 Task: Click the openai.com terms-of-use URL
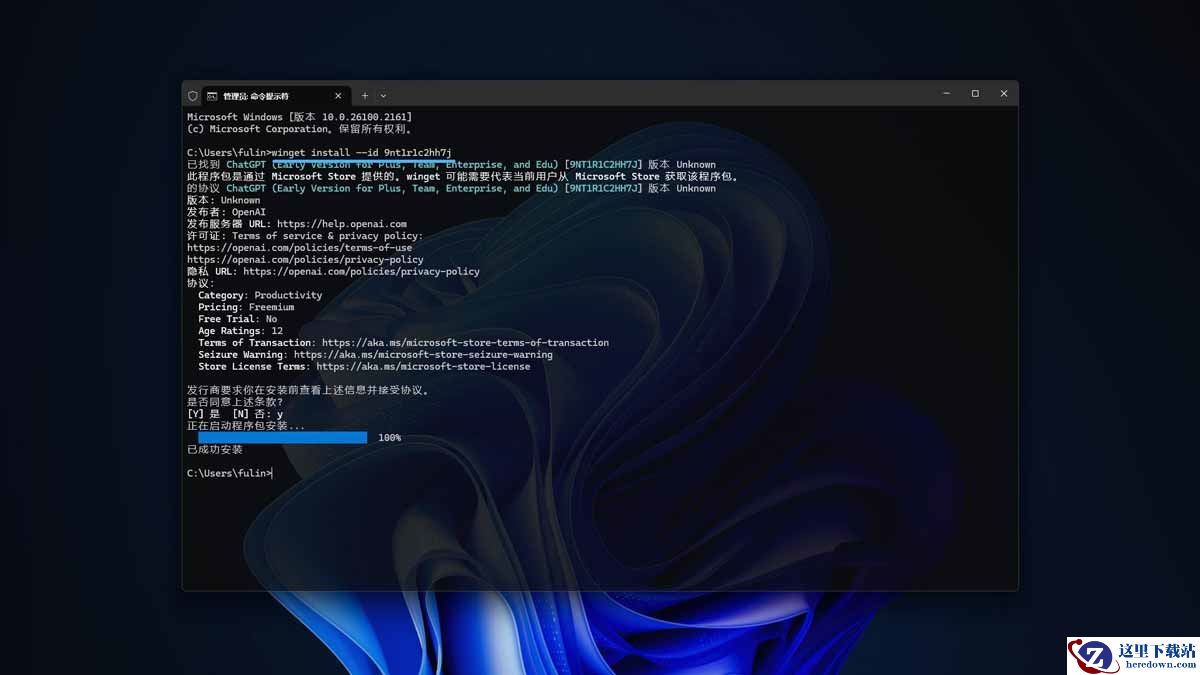click(x=299, y=248)
